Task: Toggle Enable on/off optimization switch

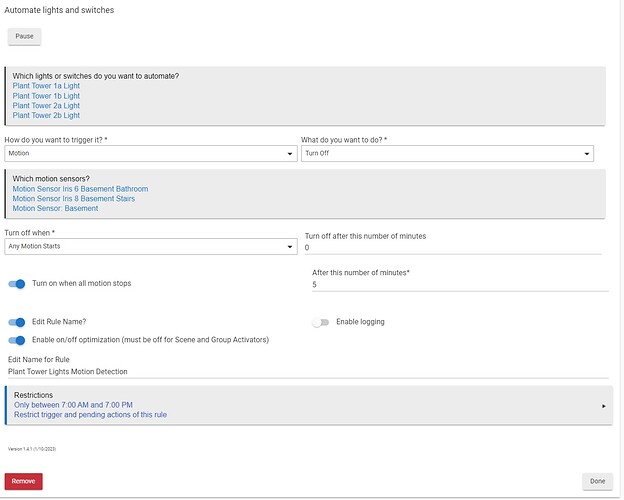Action: [17, 340]
